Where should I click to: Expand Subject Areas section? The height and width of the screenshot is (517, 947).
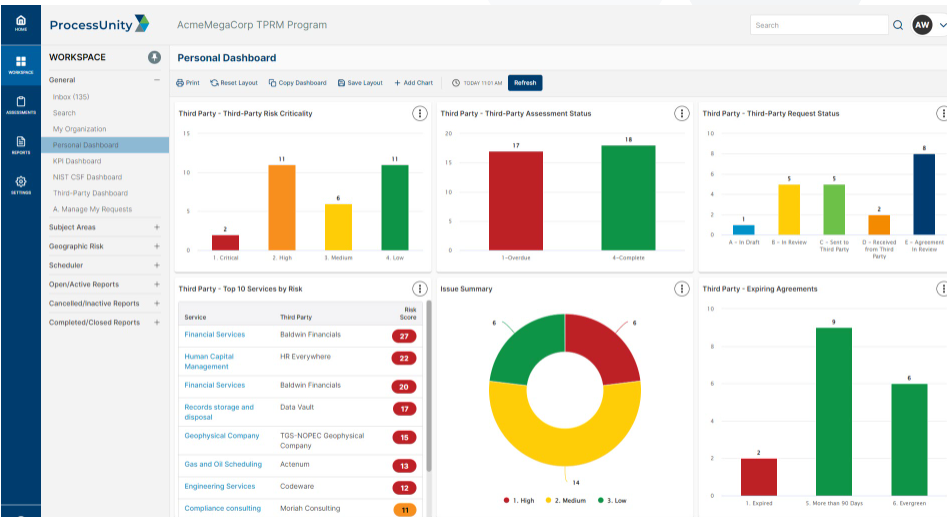[157, 227]
